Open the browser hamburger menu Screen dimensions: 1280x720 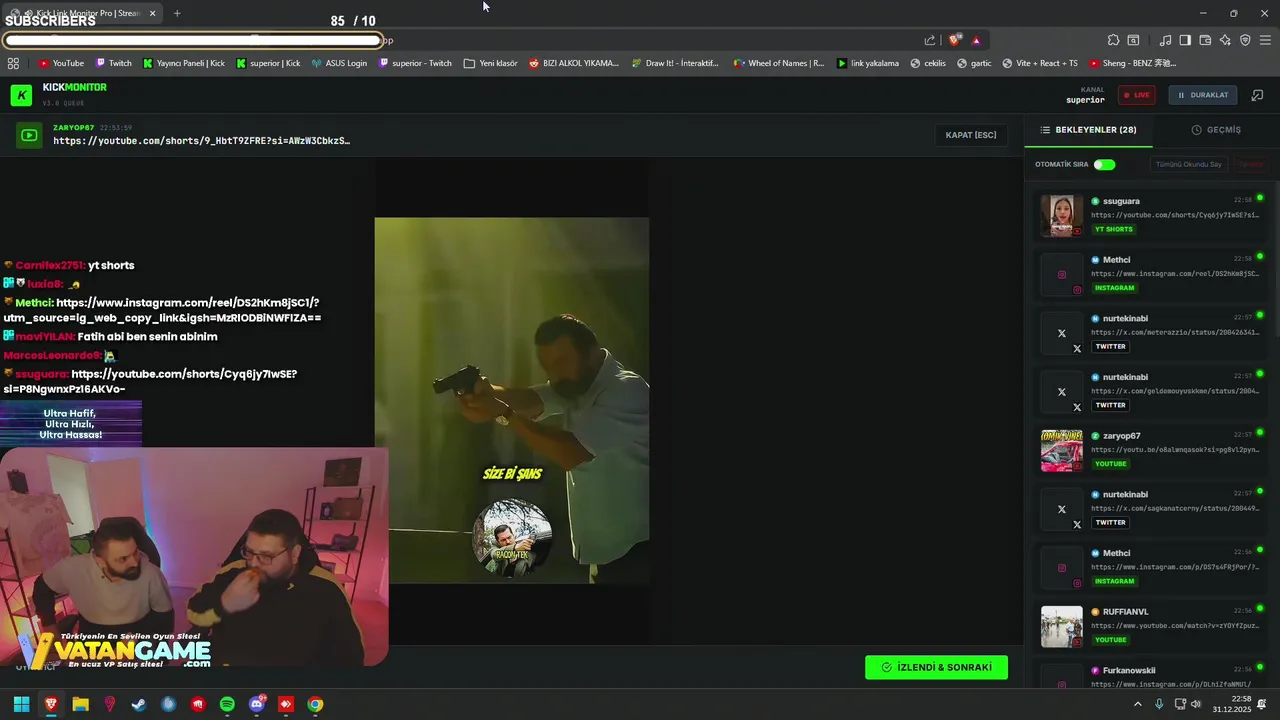coord(1266,40)
